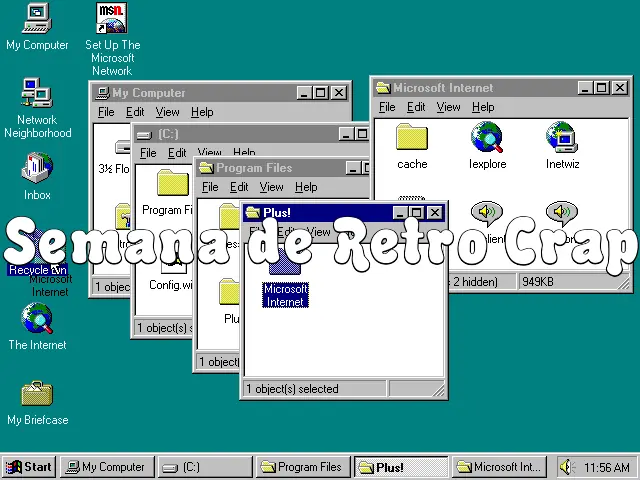
Task: Open View menu in Microsoft Internet window
Action: point(448,107)
